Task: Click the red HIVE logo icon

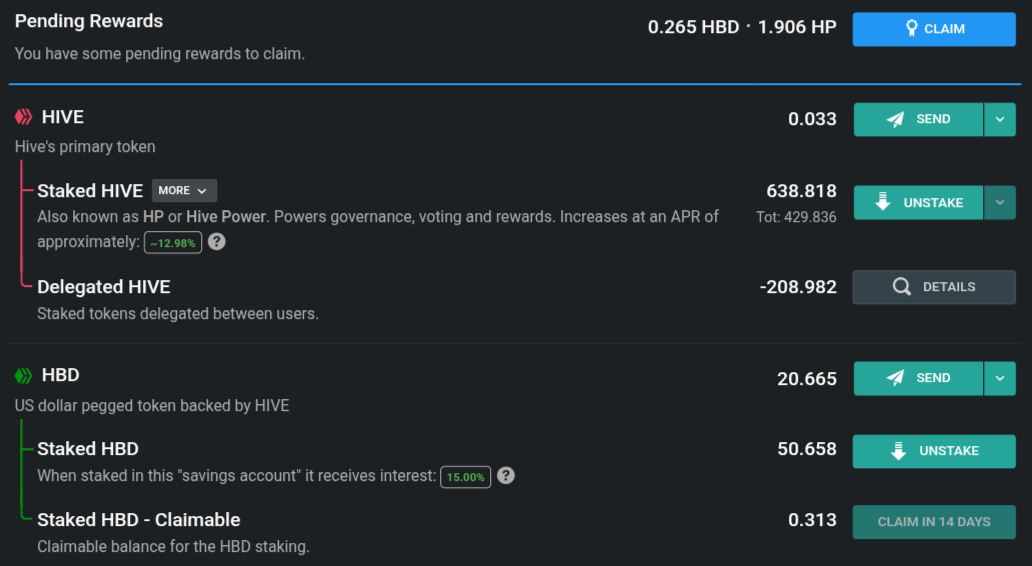Action: [x=23, y=117]
